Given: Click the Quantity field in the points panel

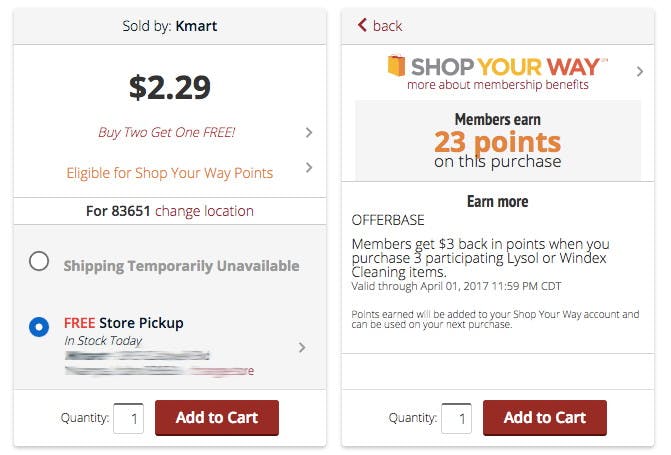Looking at the screenshot, I should [x=456, y=418].
